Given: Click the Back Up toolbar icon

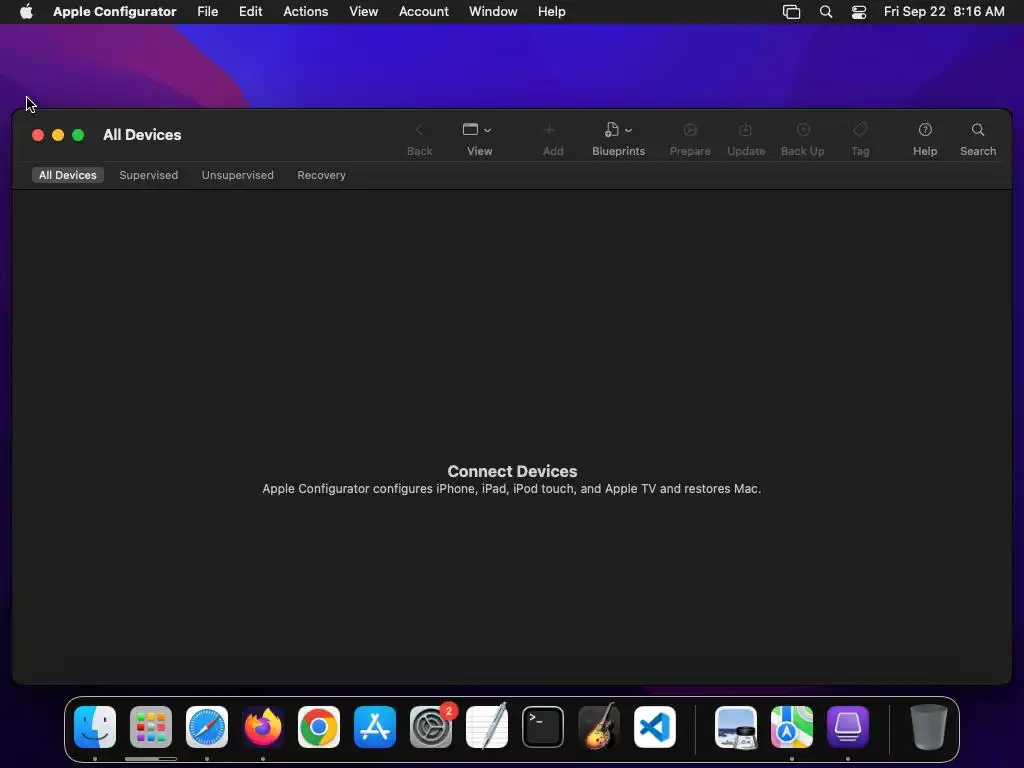Looking at the screenshot, I should (x=803, y=130).
